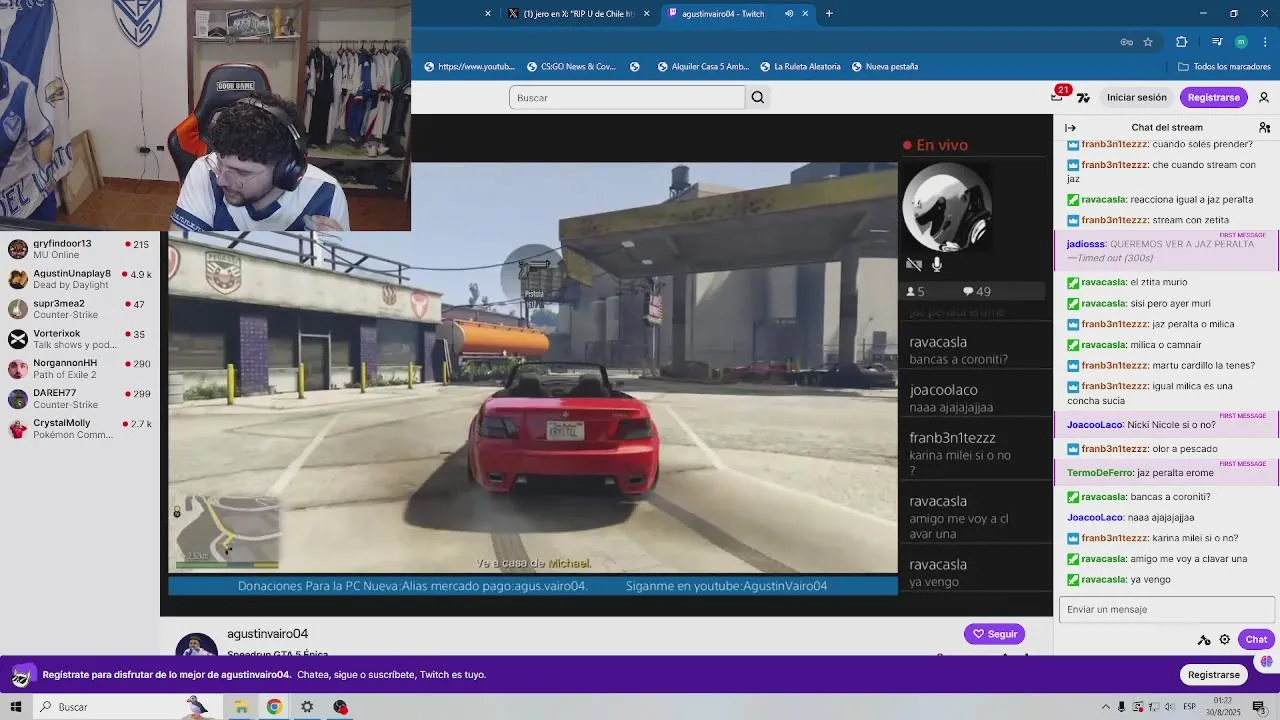Image resolution: width=1280 pixels, height=720 pixels.
Task: Click the purple Chat send button
Action: [1256, 639]
